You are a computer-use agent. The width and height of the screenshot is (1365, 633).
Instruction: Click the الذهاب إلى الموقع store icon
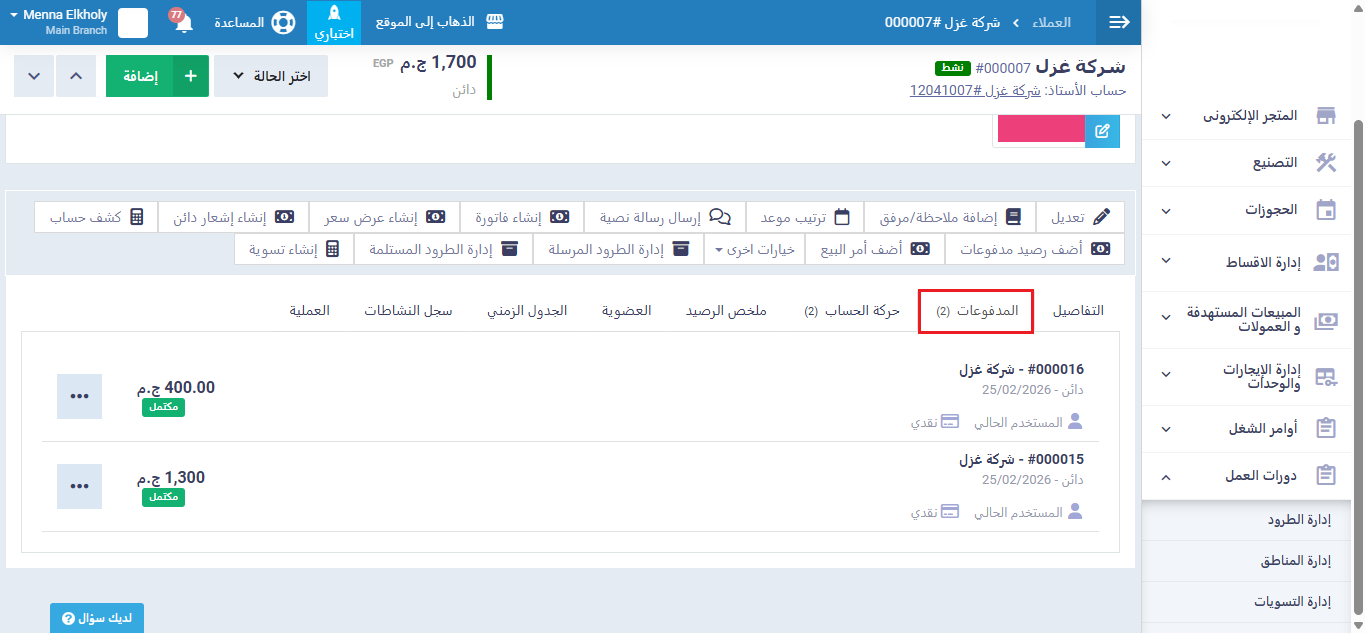point(494,22)
